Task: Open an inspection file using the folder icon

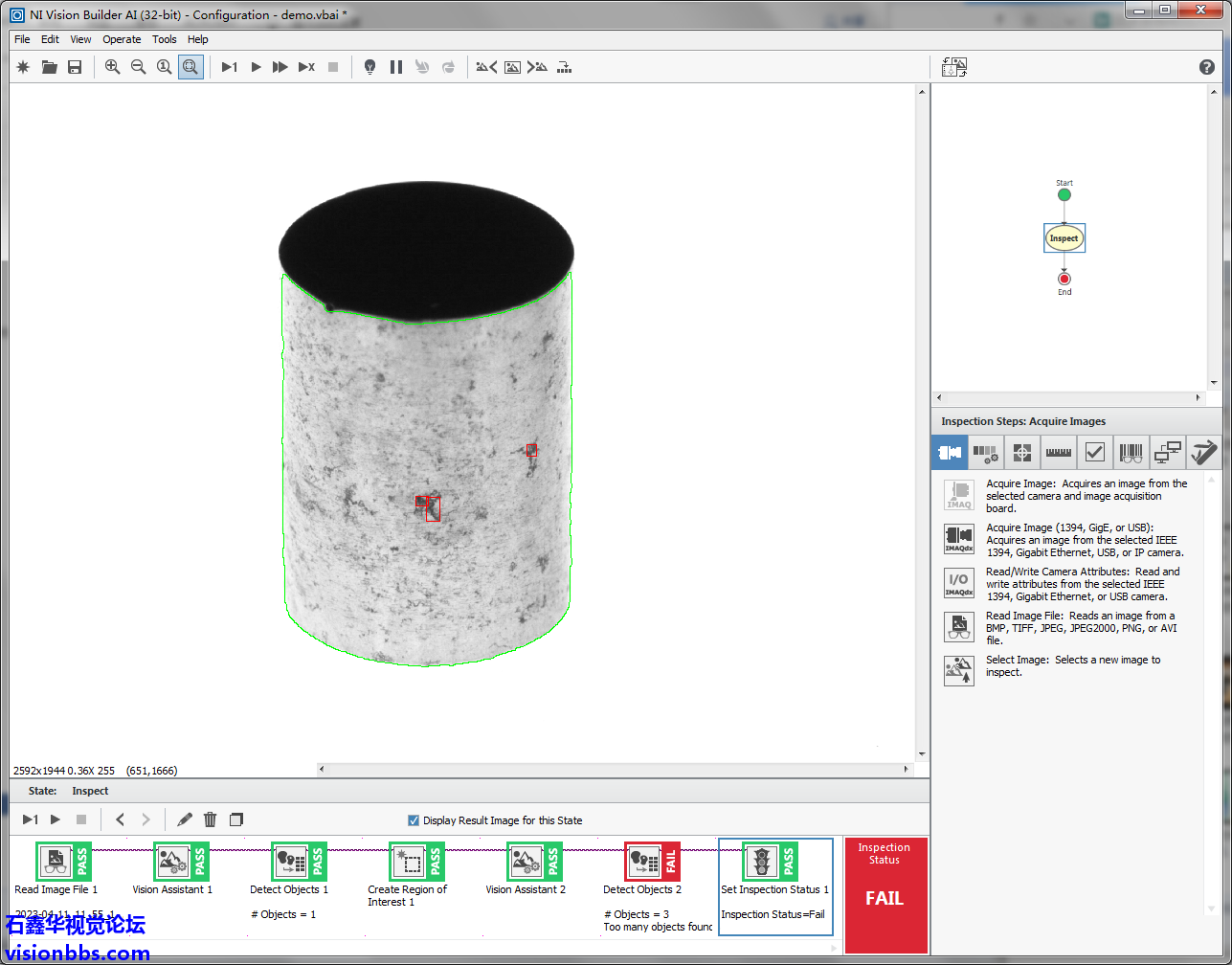Action: tap(49, 67)
